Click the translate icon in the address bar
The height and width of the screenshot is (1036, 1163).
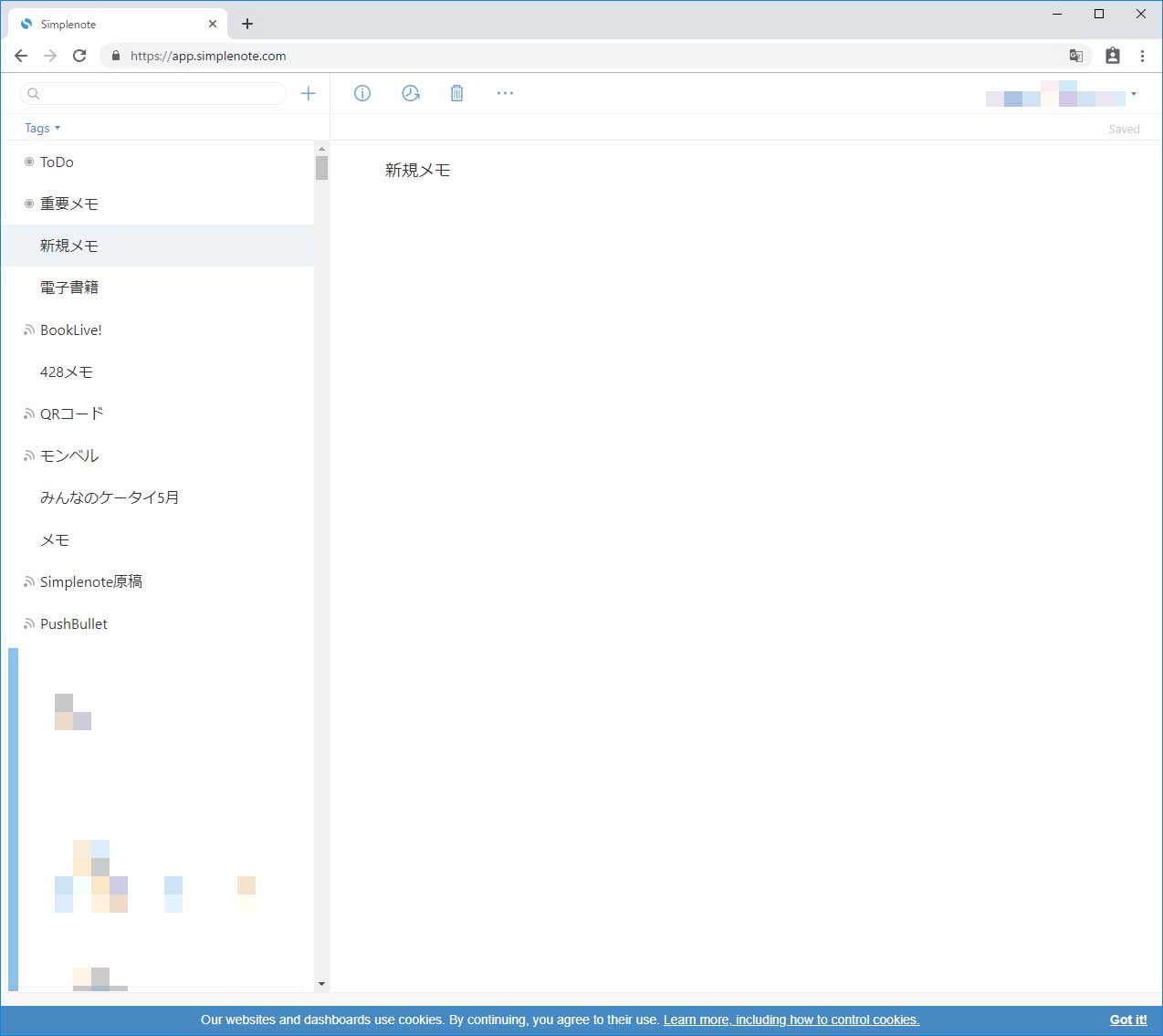[1076, 56]
